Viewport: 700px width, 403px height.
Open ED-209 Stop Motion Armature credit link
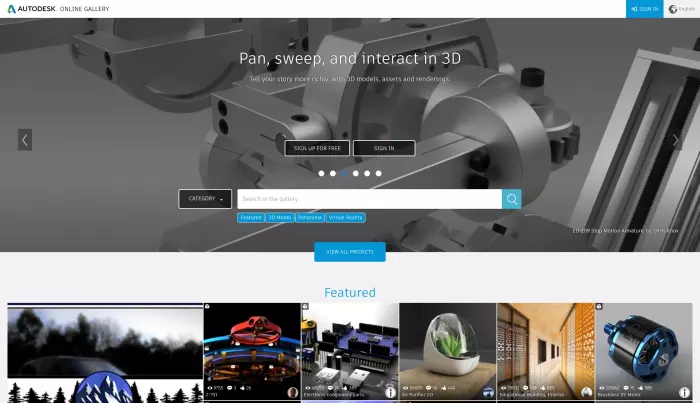click(x=625, y=231)
